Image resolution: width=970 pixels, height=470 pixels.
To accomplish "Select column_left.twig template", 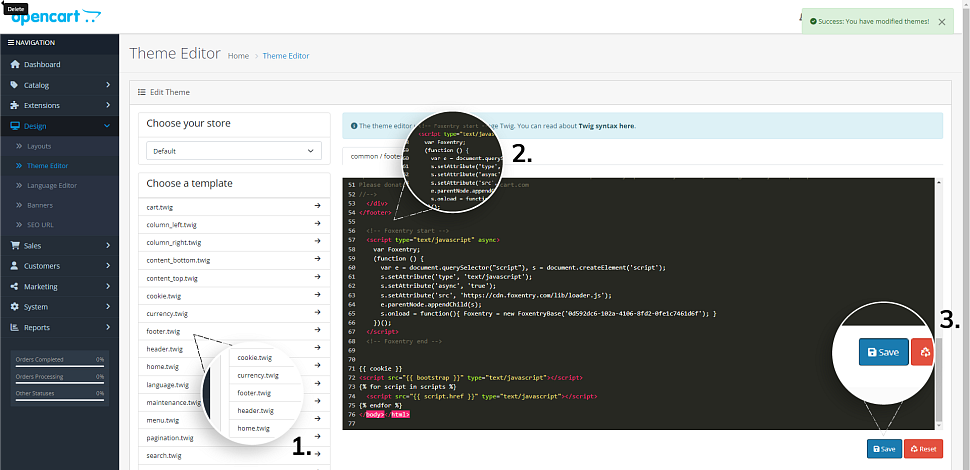I will (171, 225).
